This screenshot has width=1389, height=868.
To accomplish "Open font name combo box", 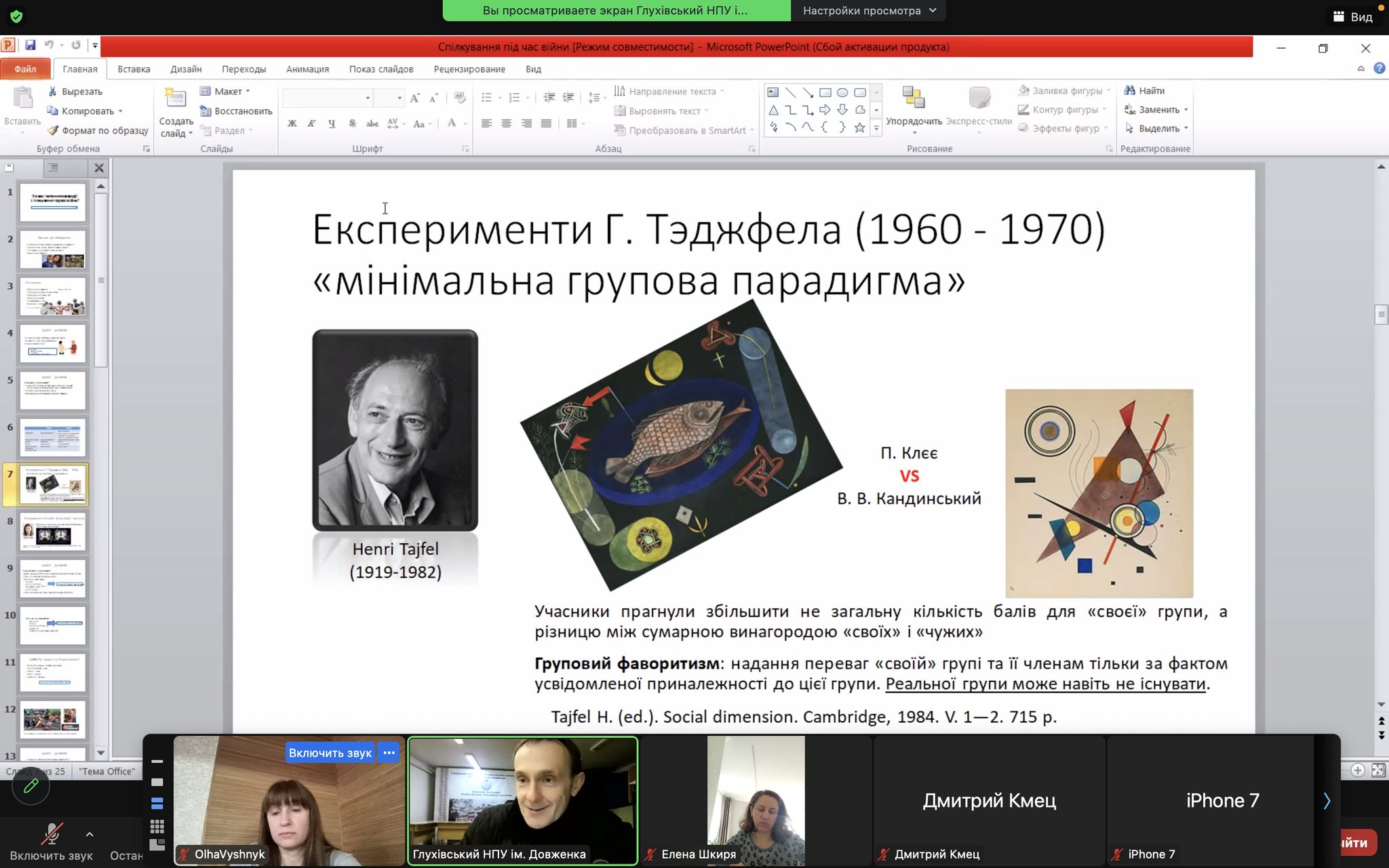I will tap(328, 98).
